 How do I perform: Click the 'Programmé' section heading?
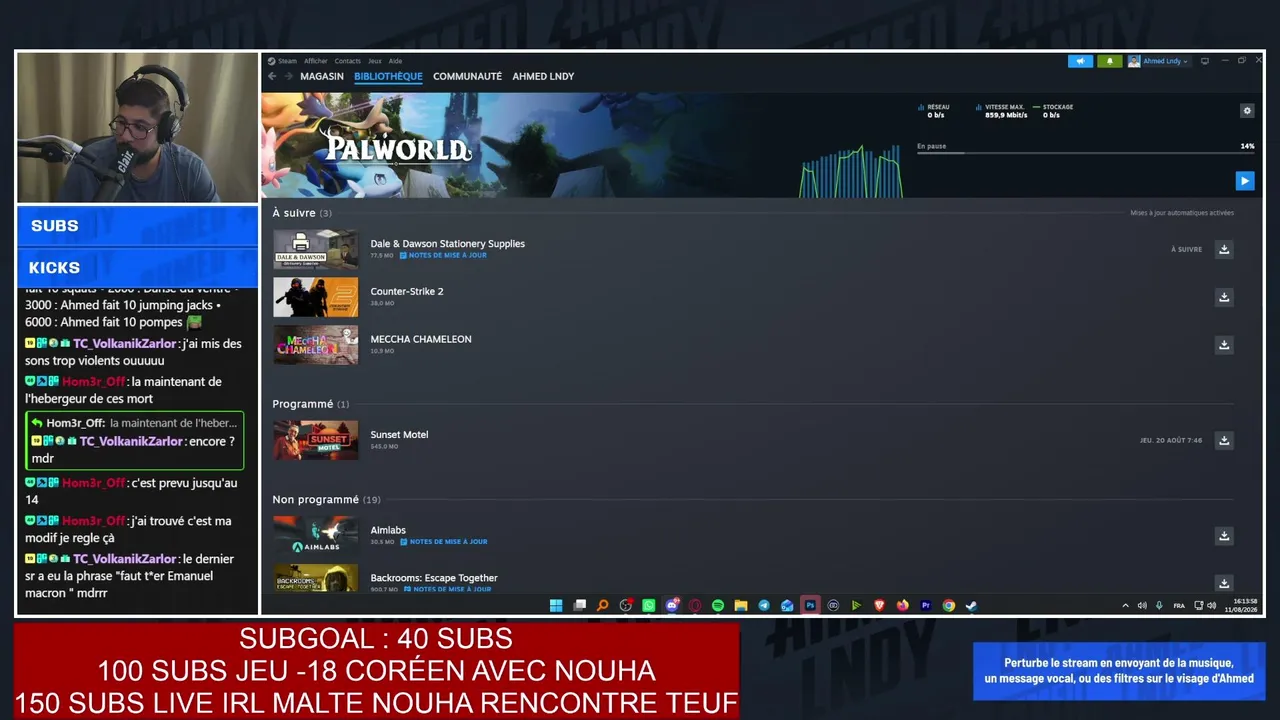tap(303, 404)
